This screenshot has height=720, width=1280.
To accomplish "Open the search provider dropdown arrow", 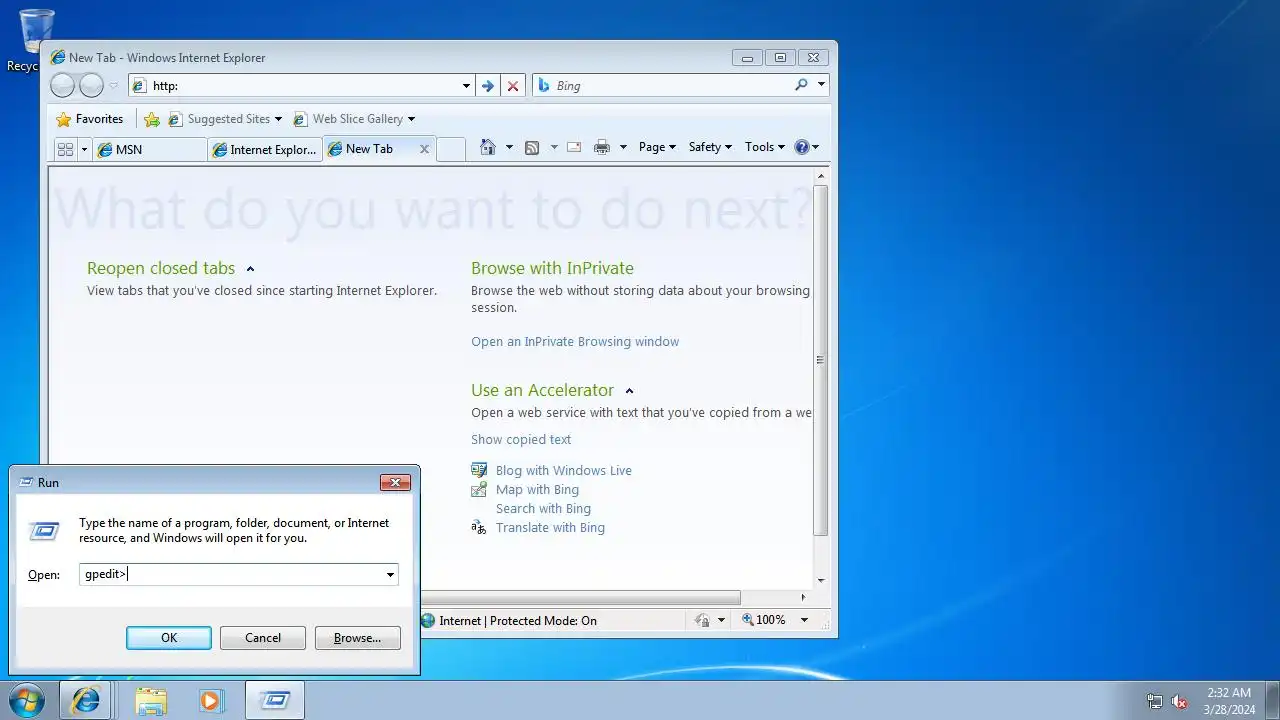I will pyautogui.click(x=822, y=85).
